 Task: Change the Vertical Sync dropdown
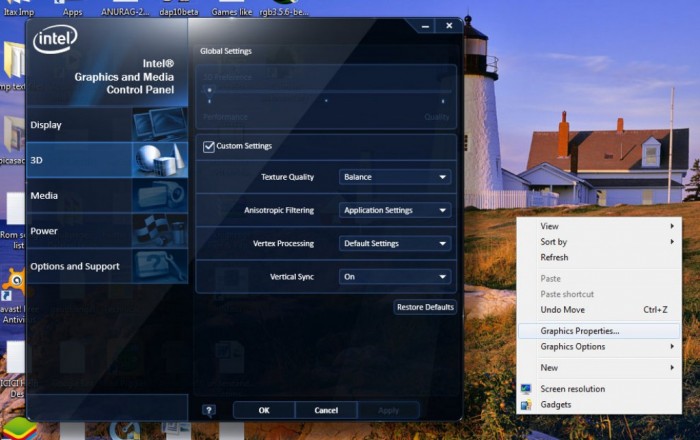395,277
